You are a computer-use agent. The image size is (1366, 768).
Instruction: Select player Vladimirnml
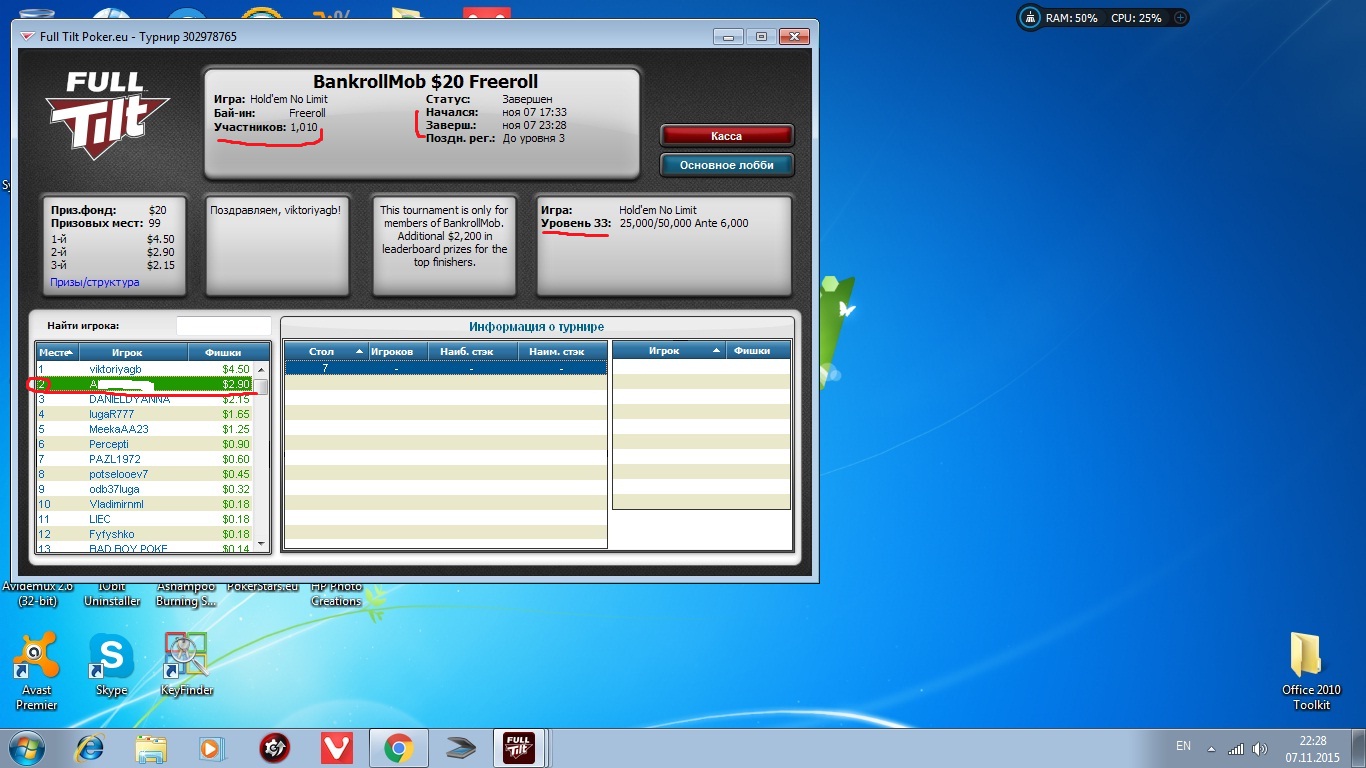144,504
